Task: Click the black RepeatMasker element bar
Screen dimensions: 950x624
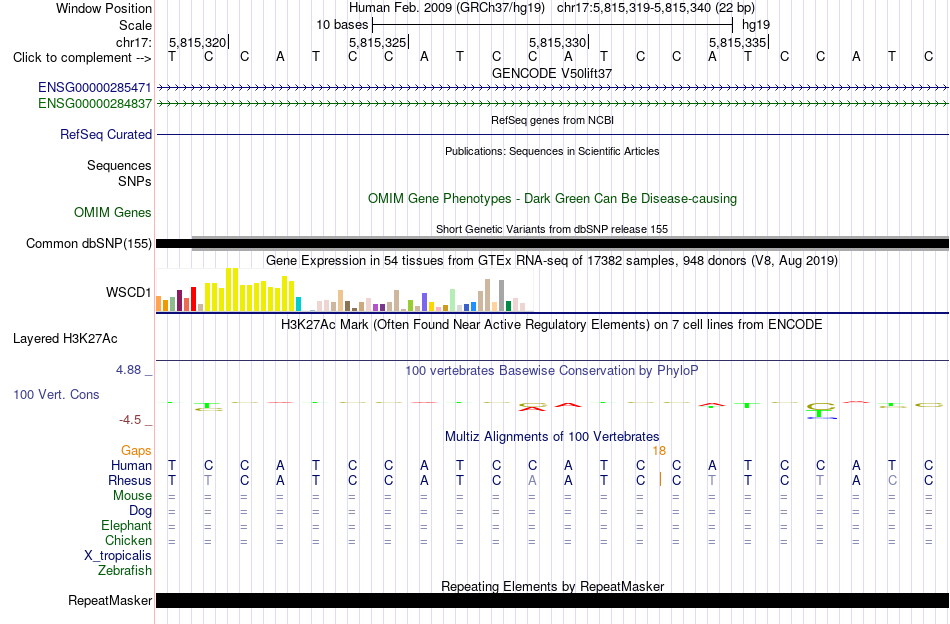Action: click(552, 600)
